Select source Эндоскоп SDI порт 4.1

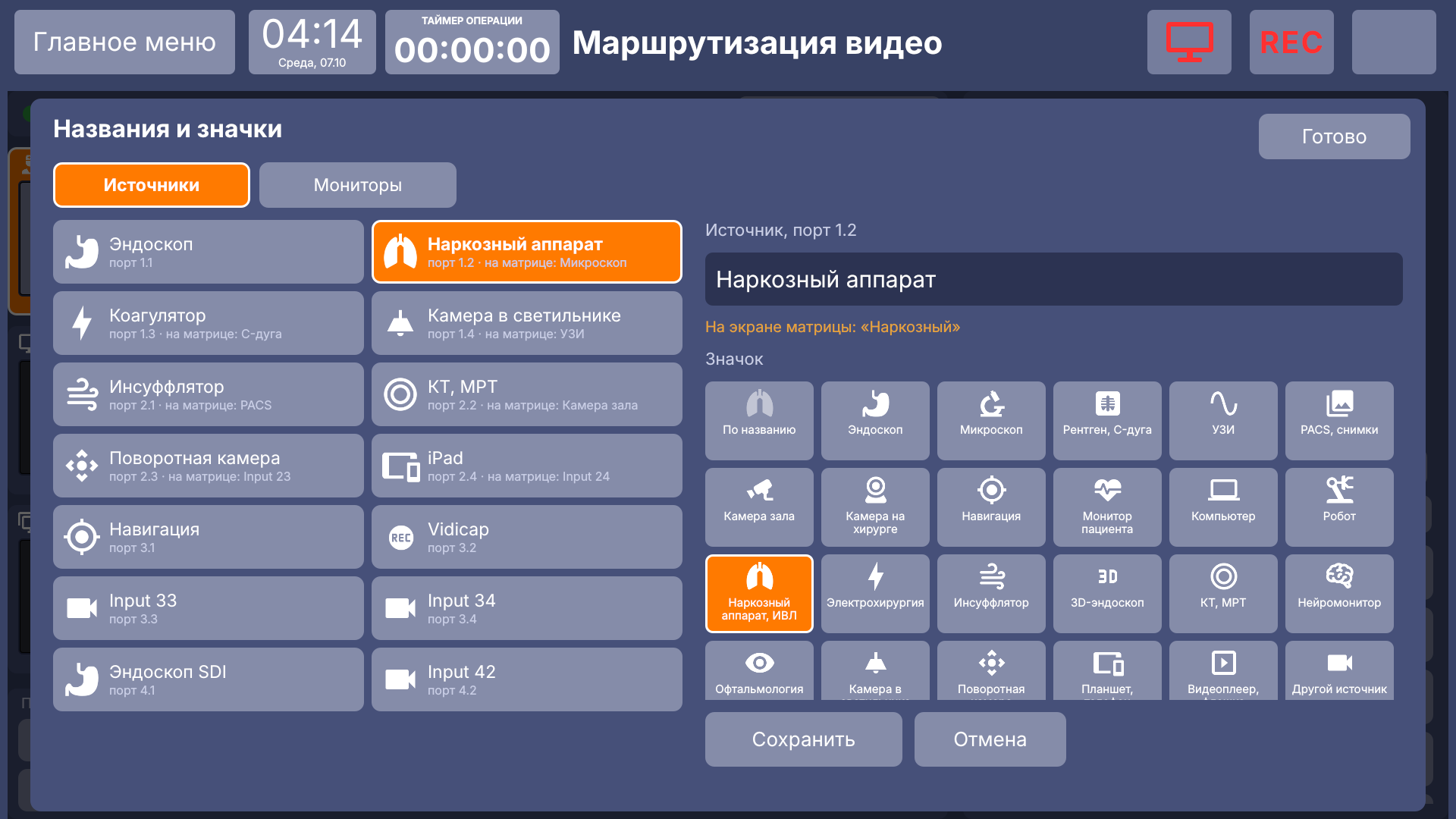(x=209, y=679)
